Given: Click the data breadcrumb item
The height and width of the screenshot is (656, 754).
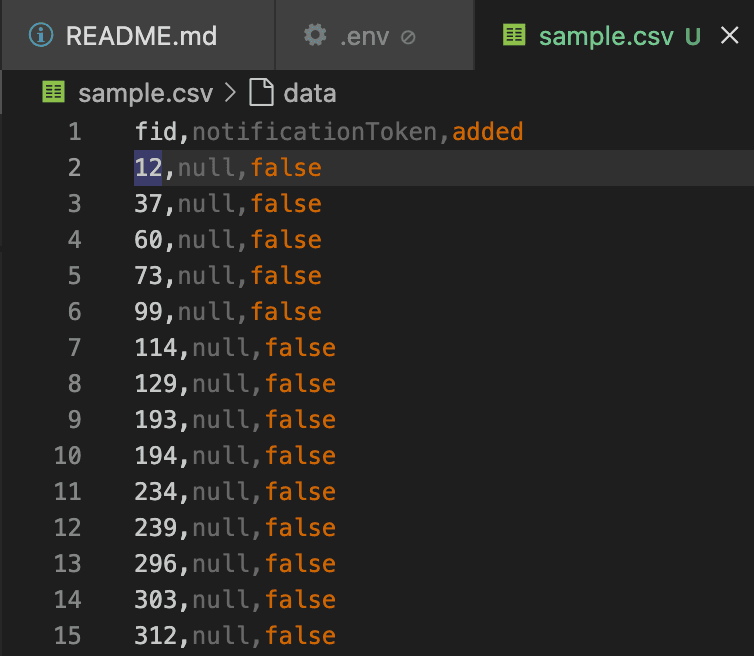Looking at the screenshot, I should tap(310, 93).
